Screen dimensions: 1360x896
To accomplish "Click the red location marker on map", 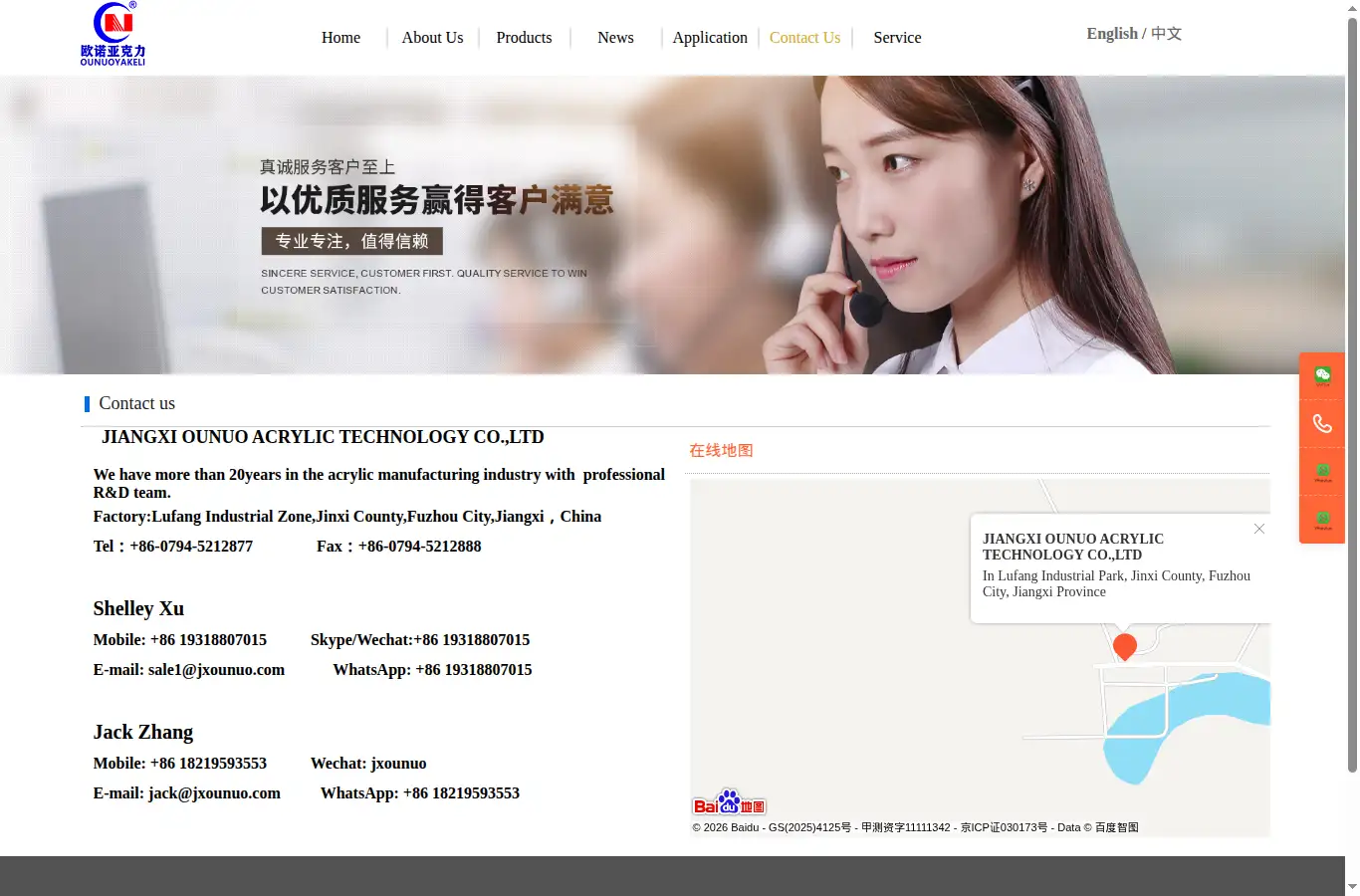I will coord(1125,647).
